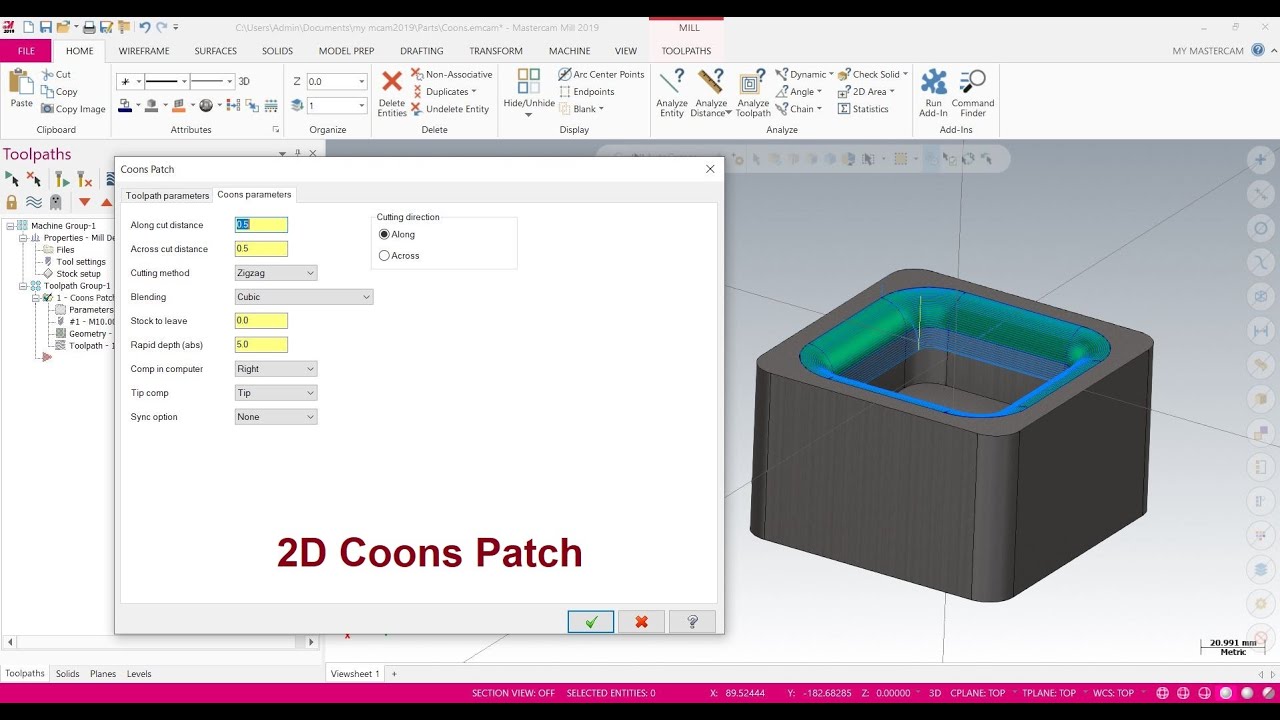The height and width of the screenshot is (720, 1280).
Task: Click the Print icon in quick access toolbar
Action: click(x=89, y=27)
